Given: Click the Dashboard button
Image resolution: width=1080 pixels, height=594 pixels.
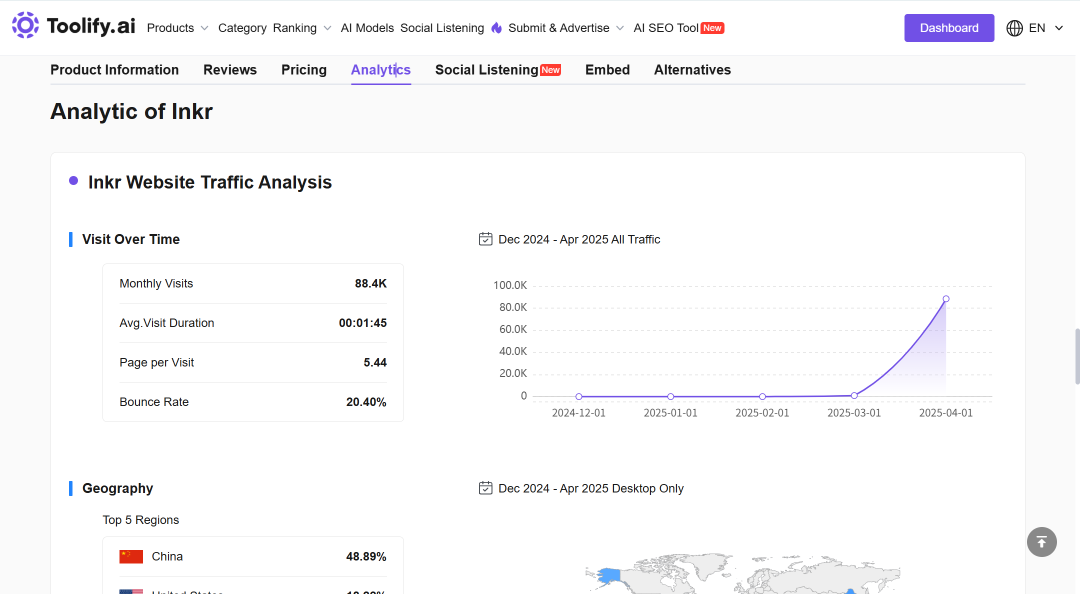Looking at the screenshot, I should coord(949,28).
